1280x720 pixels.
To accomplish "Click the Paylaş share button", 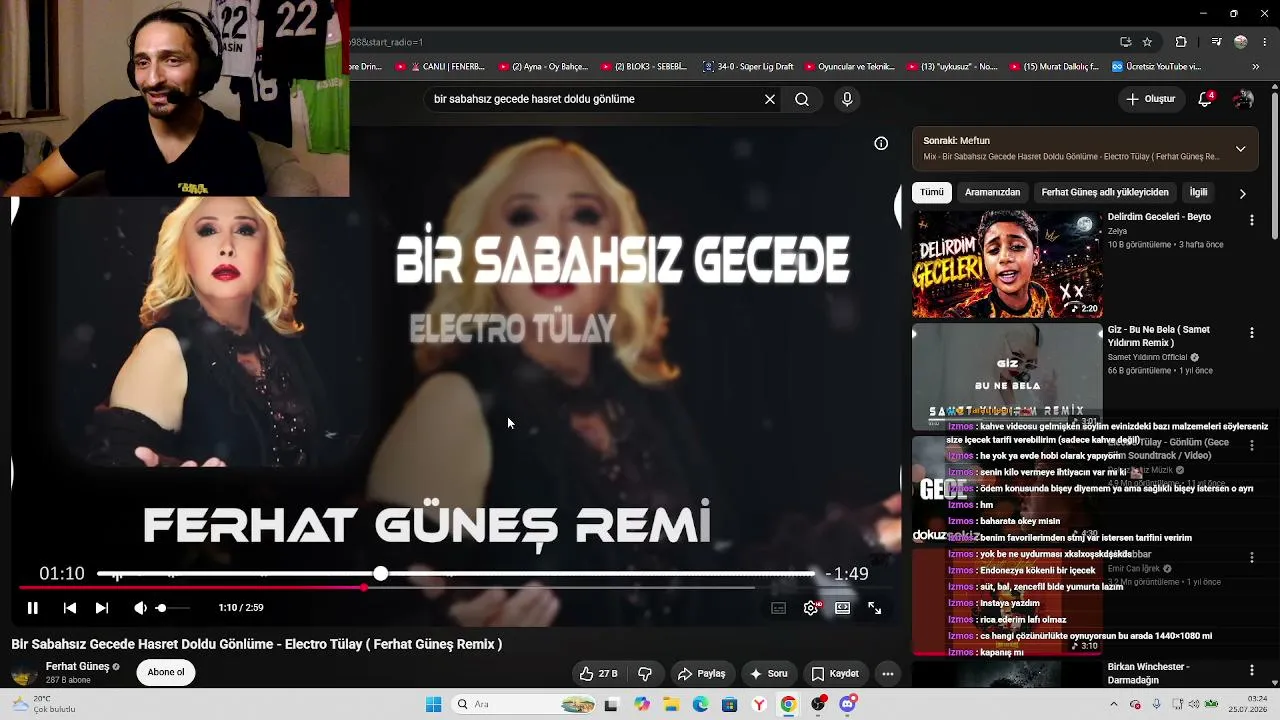I will click(701, 674).
